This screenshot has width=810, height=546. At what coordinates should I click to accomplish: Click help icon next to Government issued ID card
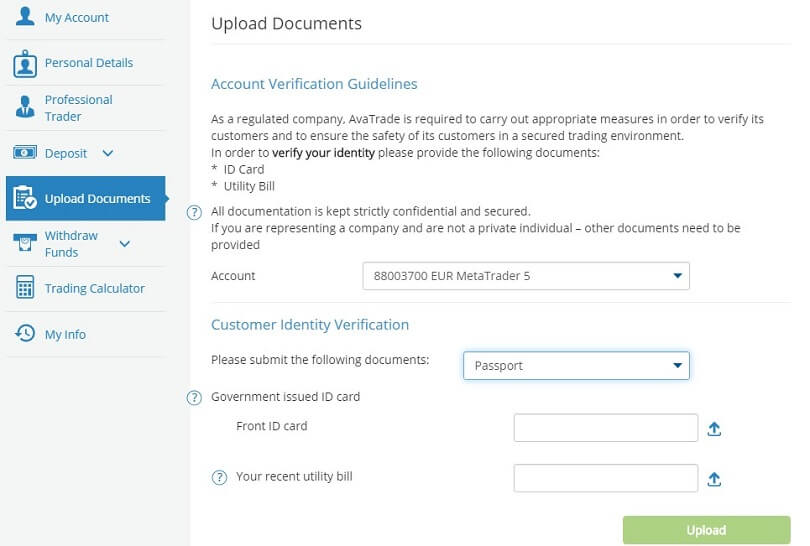[x=196, y=398]
